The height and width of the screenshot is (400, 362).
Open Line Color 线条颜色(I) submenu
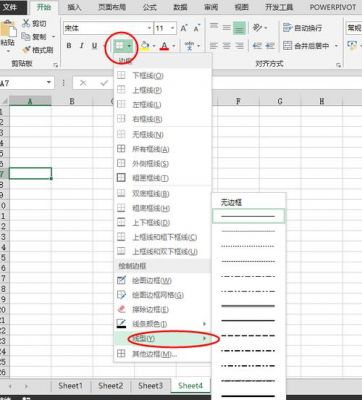click(x=163, y=324)
